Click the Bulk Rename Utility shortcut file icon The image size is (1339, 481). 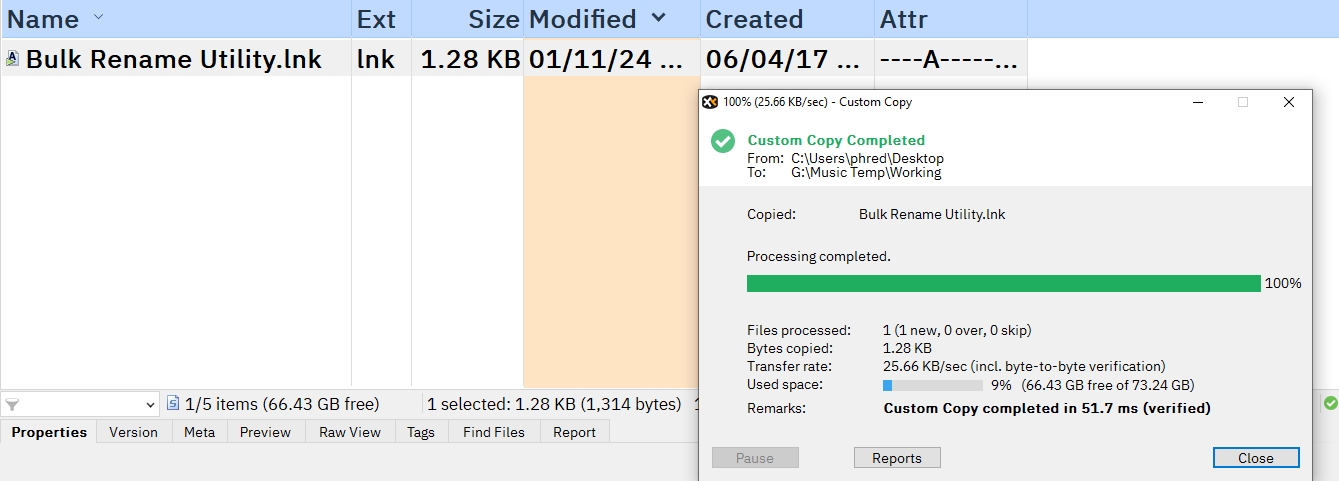pos(12,59)
